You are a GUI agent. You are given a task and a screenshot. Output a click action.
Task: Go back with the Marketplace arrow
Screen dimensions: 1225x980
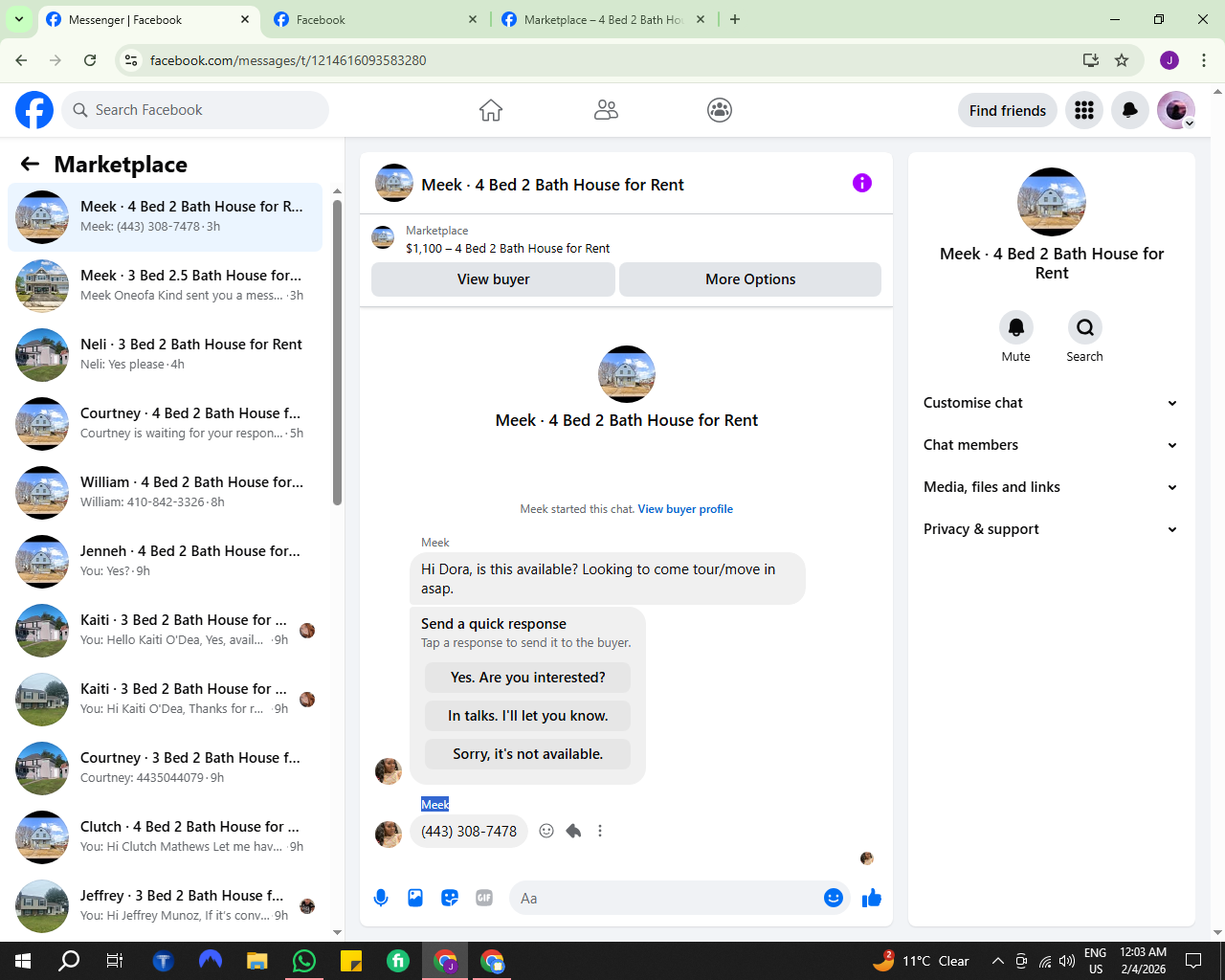click(30, 164)
